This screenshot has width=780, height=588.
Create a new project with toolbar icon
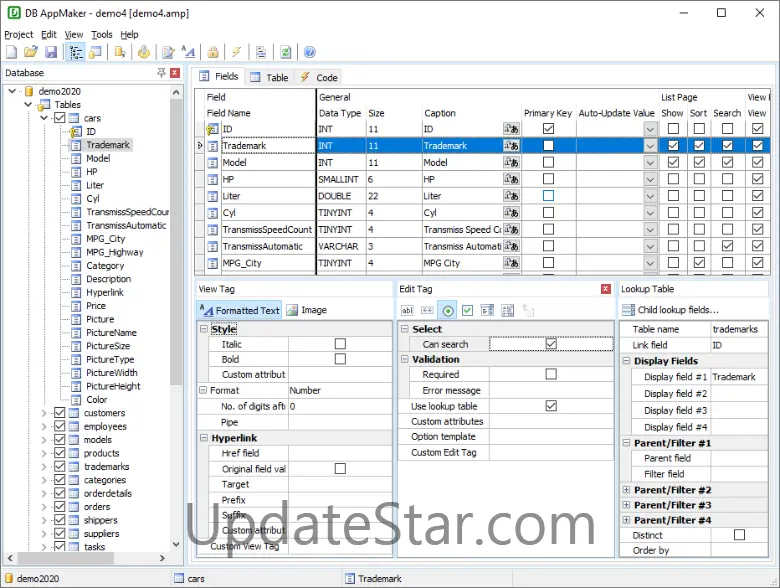pyautogui.click(x=11, y=52)
